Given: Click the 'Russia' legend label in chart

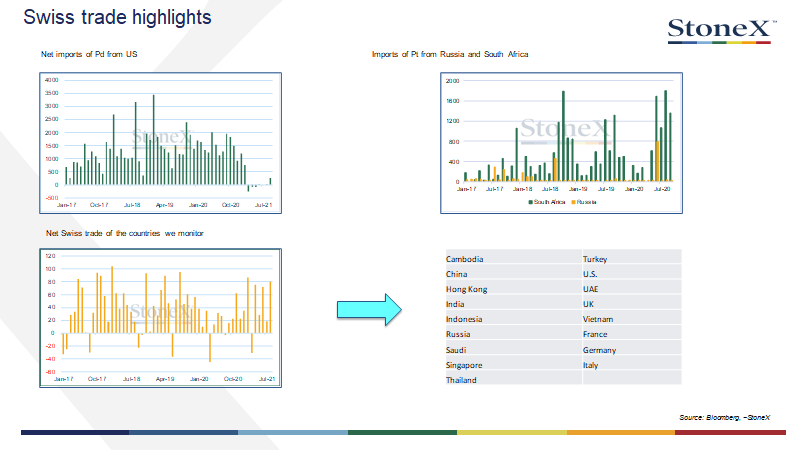Looking at the screenshot, I should coord(586,202).
